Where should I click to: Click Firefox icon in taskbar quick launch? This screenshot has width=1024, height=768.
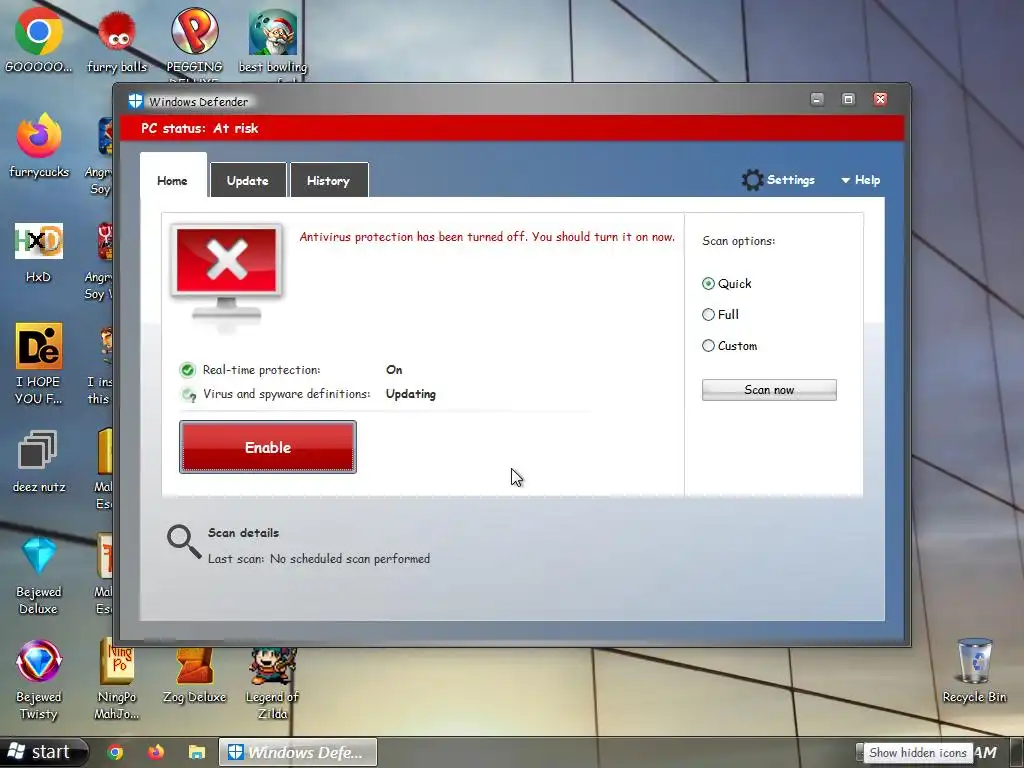pyautogui.click(x=156, y=752)
